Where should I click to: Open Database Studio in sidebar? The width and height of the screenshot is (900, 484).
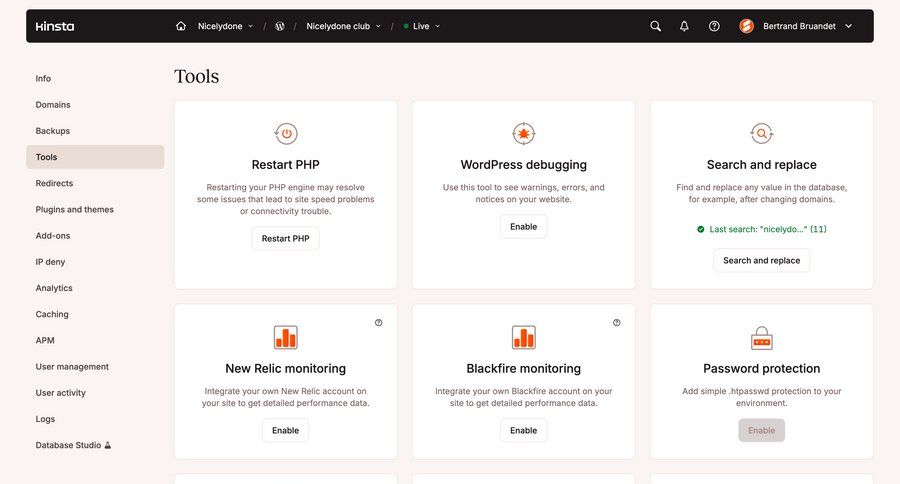68,445
